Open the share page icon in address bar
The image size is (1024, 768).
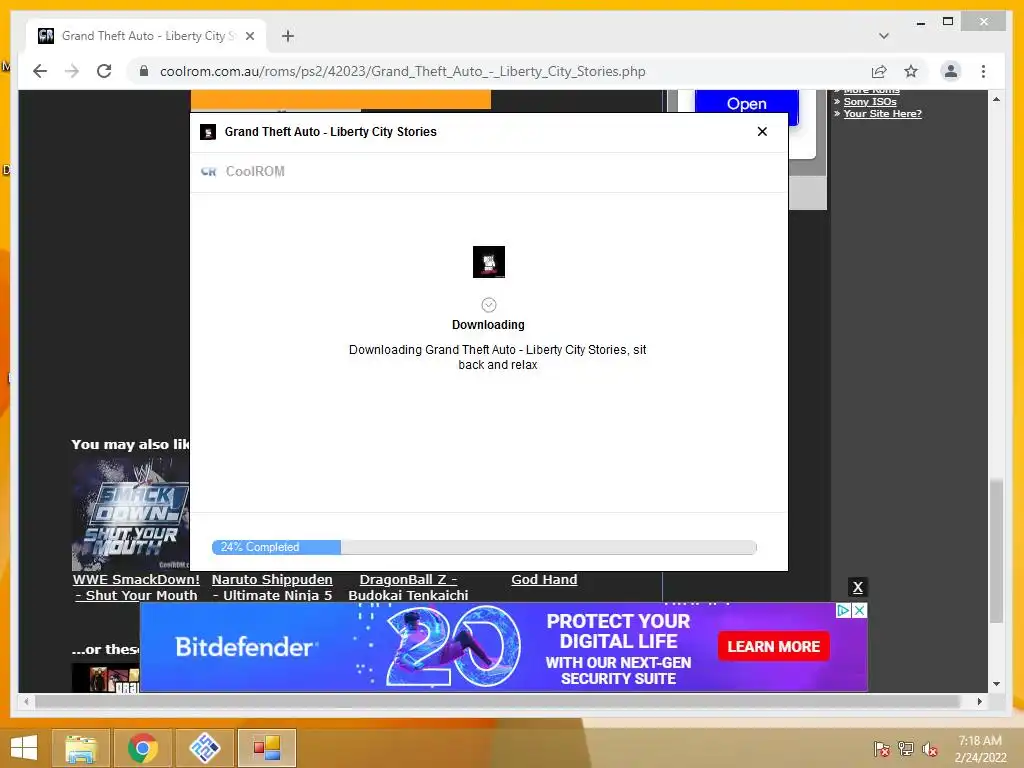879,71
